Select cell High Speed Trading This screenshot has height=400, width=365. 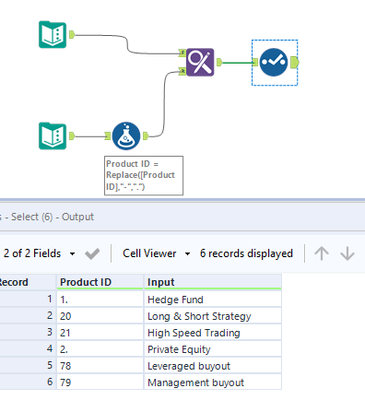coord(213,332)
